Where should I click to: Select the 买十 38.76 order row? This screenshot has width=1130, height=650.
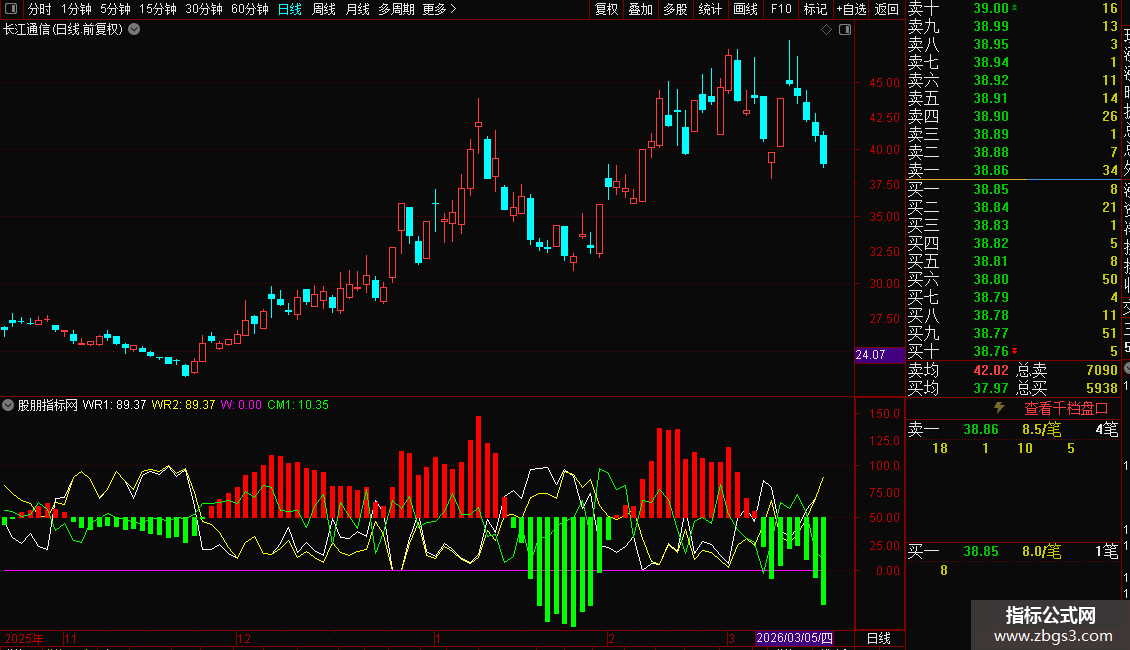coord(1013,351)
